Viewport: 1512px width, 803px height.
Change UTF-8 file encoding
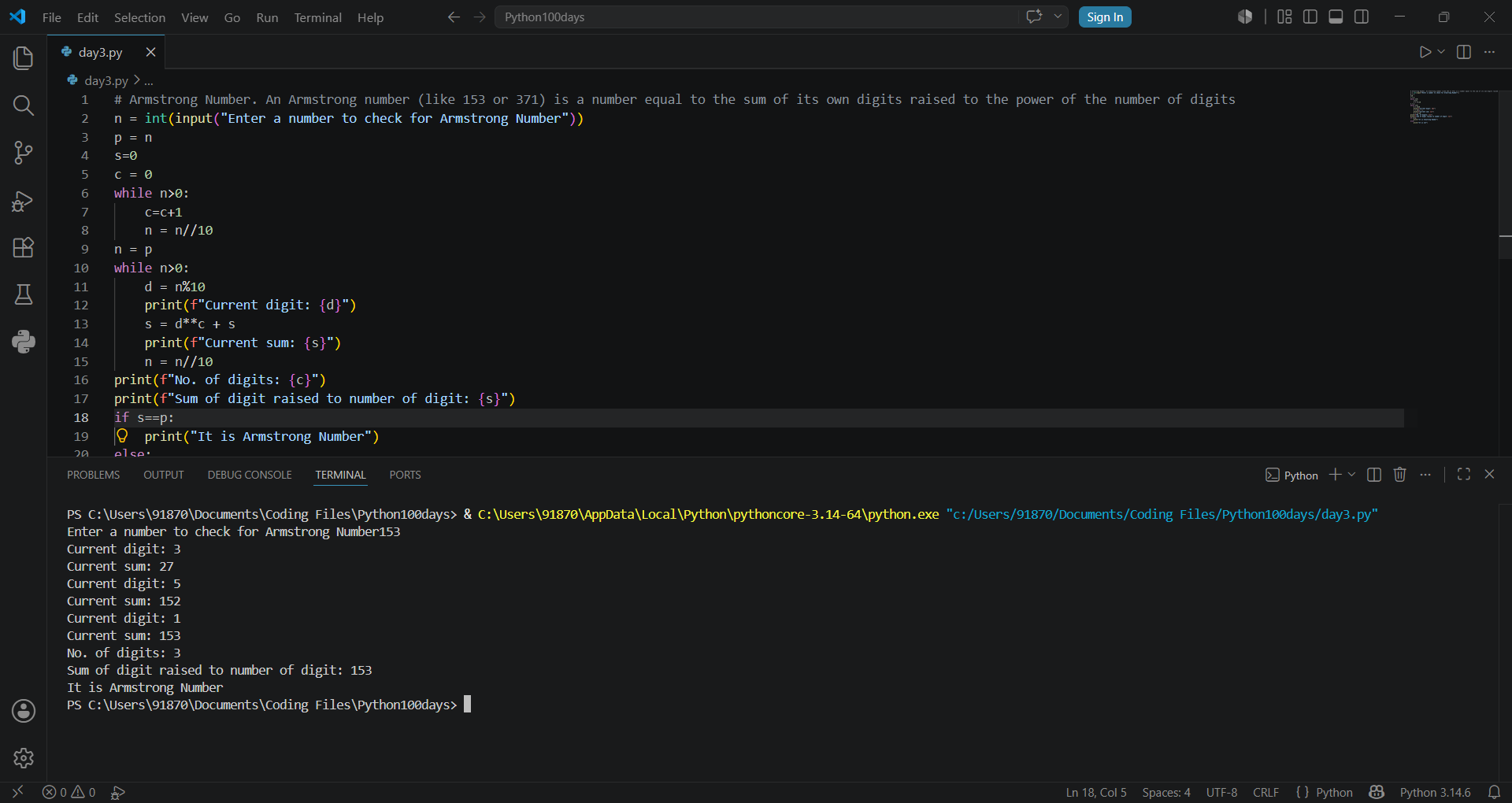(1221, 792)
